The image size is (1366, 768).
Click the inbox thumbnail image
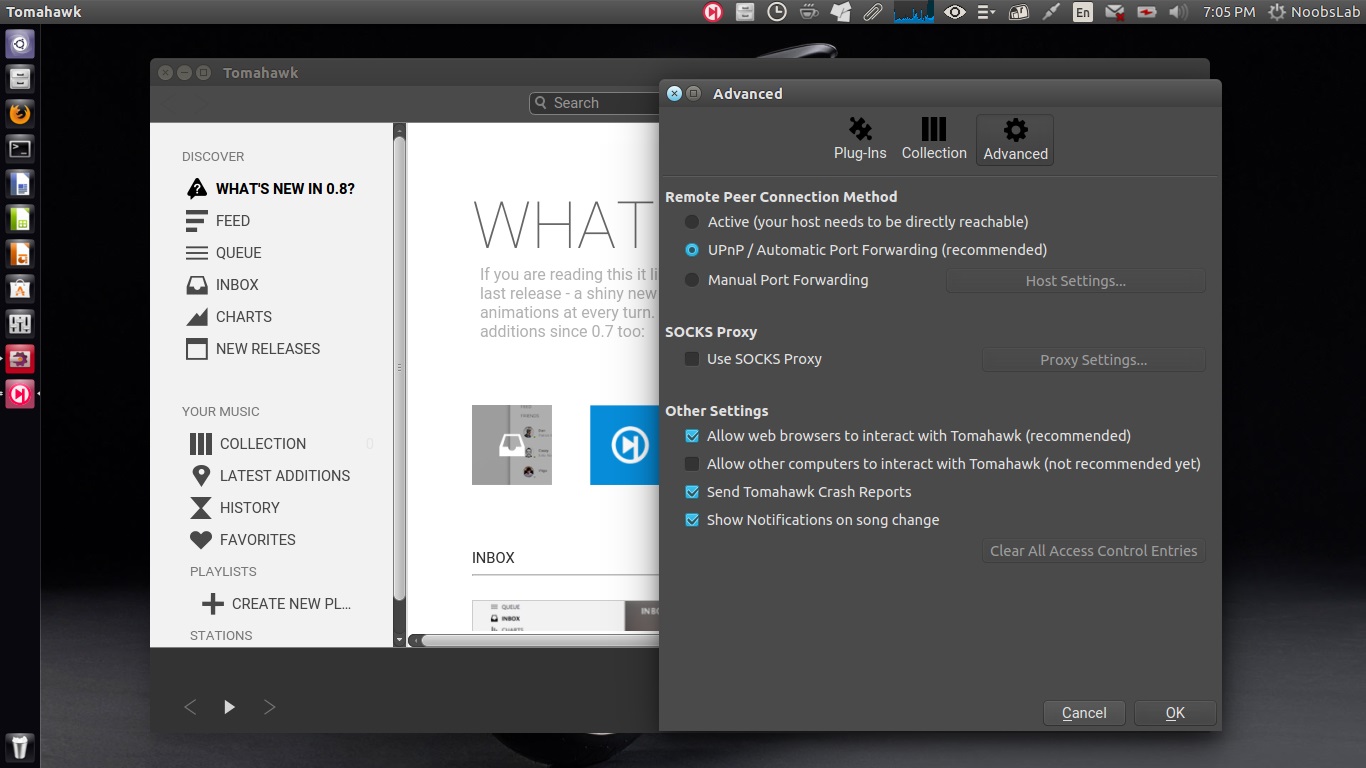click(512, 445)
